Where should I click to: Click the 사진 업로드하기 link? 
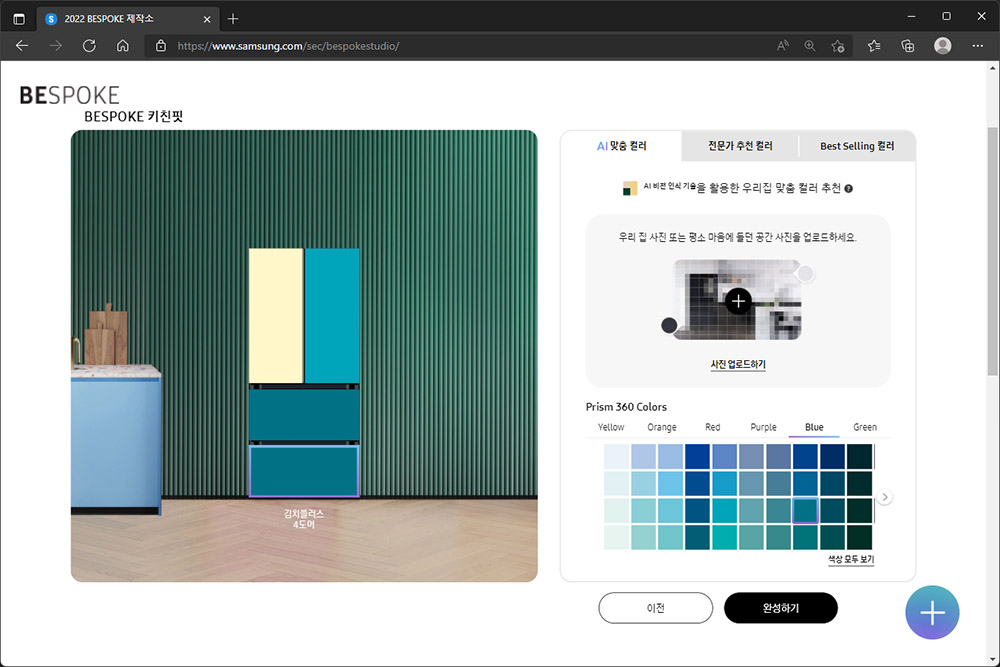click(738, 364)
